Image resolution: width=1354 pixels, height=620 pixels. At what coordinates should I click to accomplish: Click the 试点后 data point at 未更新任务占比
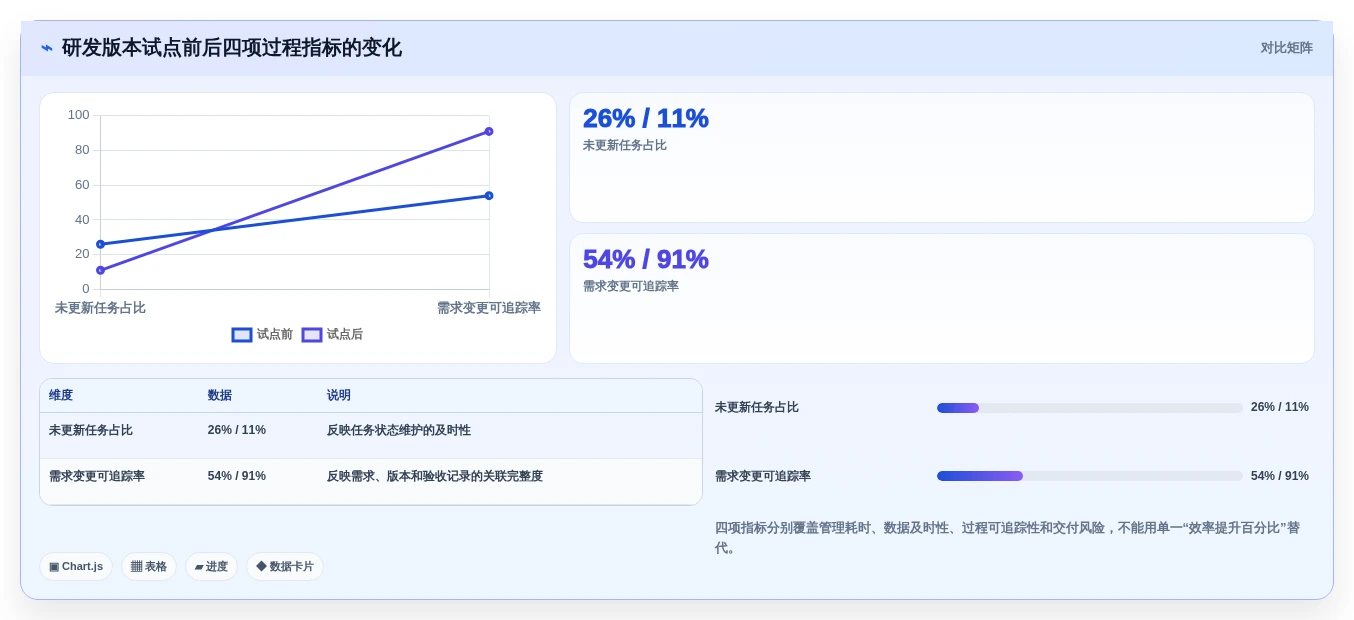click(x=100, y=270)
